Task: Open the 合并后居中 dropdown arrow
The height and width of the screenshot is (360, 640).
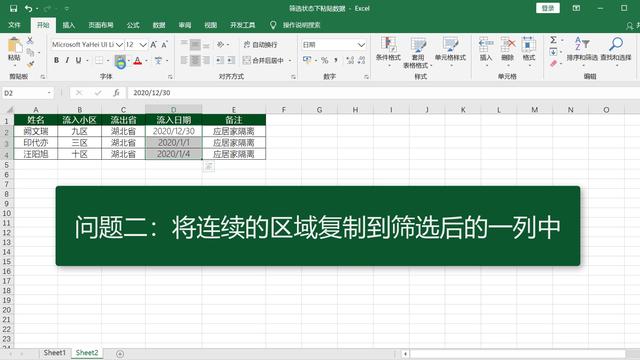Action: pyautogui.click(x=290, y=60)
